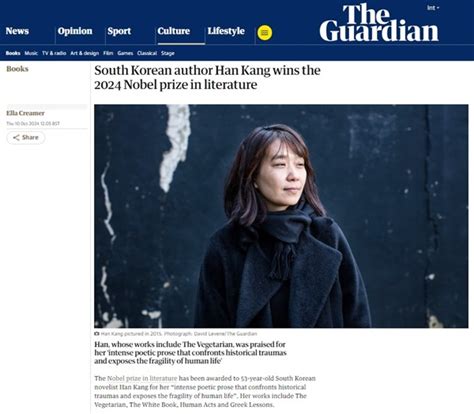Go to Art & design subsection
The height and width of the screenshot is (414, 474).
point(85,53)
